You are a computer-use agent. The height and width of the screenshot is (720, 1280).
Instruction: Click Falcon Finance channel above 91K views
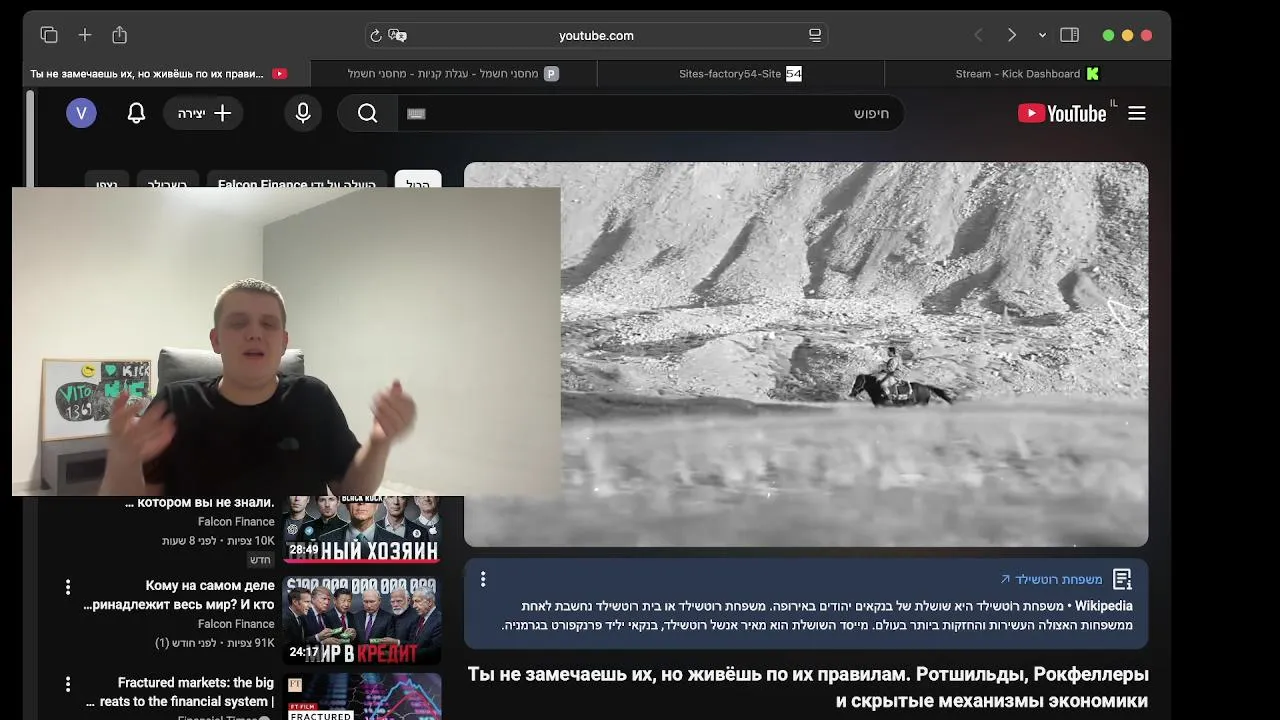click(x=236, y=624)
